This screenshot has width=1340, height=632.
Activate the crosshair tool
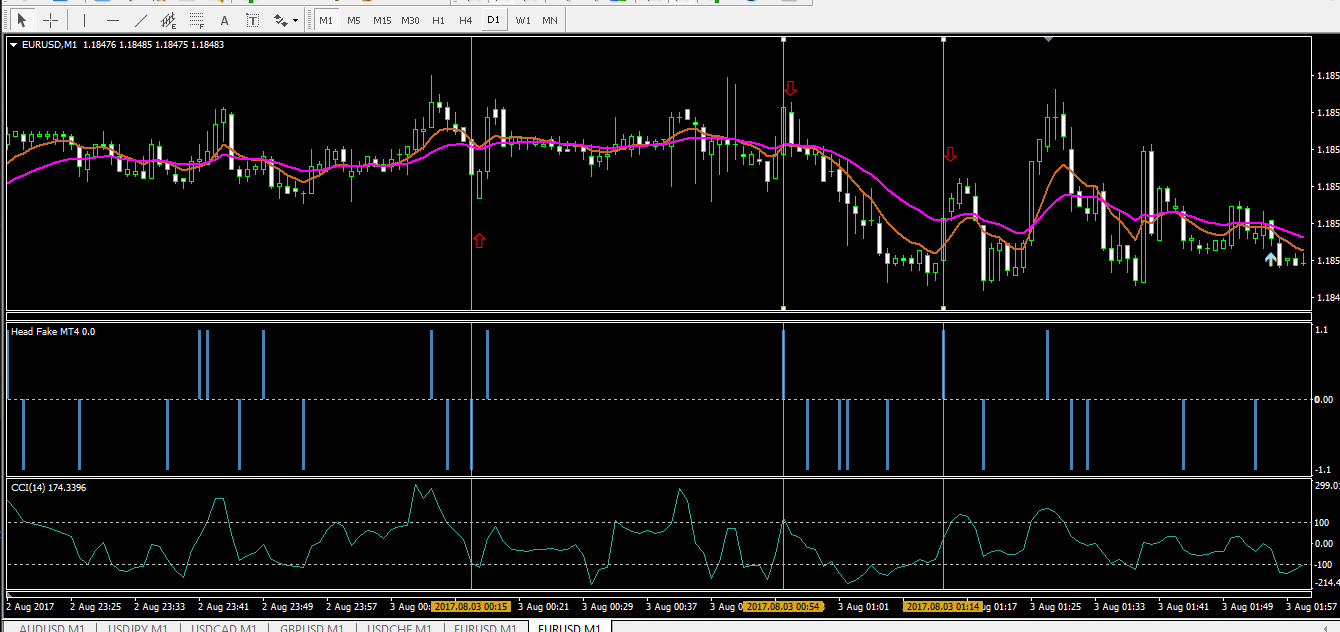(50, 20)
